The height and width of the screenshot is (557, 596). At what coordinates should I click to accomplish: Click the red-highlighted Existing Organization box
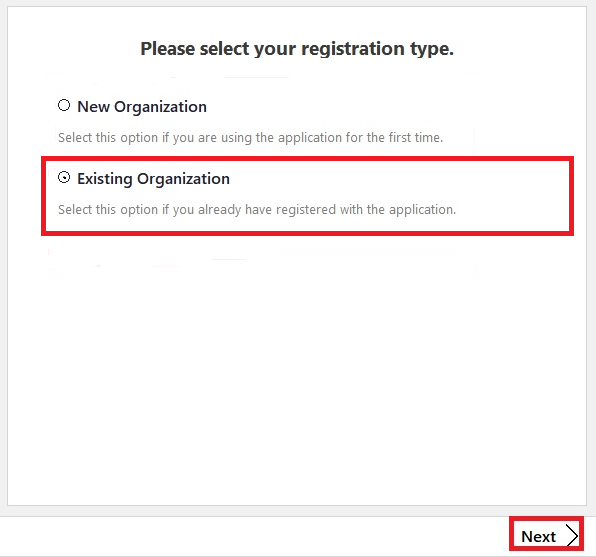307,196
